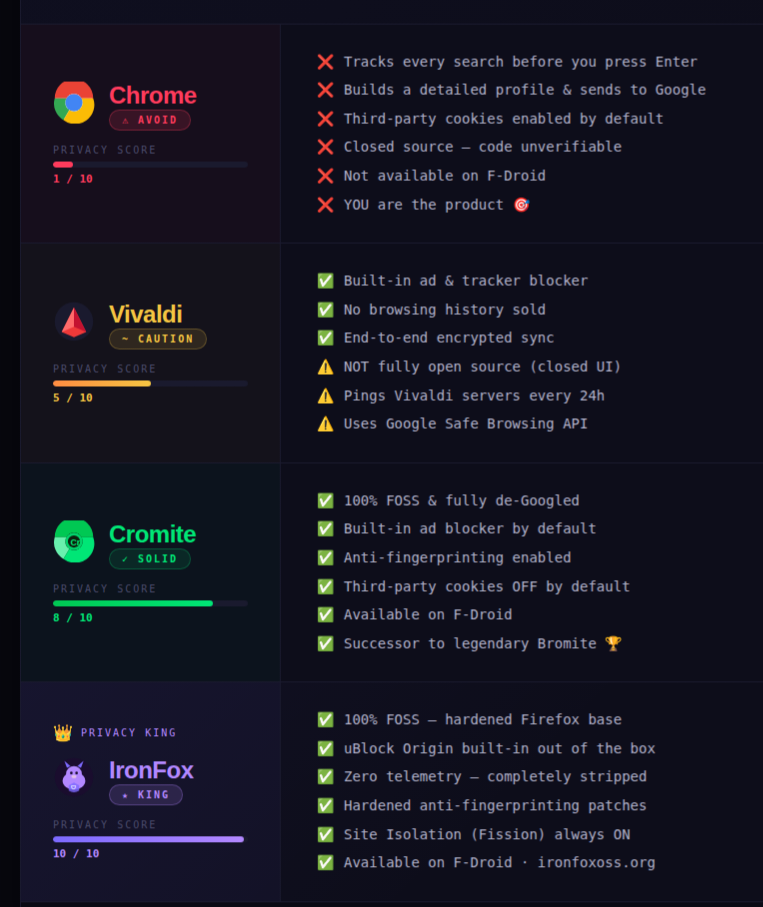This screenshot has width=763, height=907.
Task: Click the ironfoxoss.org text
Action: [x=599, y=862]
